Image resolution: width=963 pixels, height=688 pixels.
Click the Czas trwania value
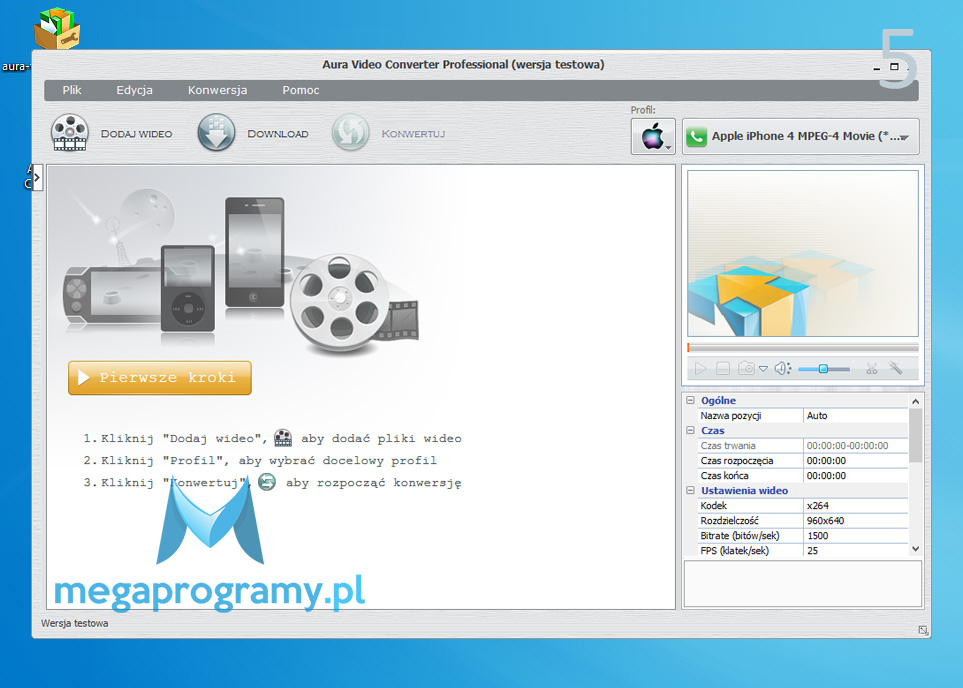point(856,446)
